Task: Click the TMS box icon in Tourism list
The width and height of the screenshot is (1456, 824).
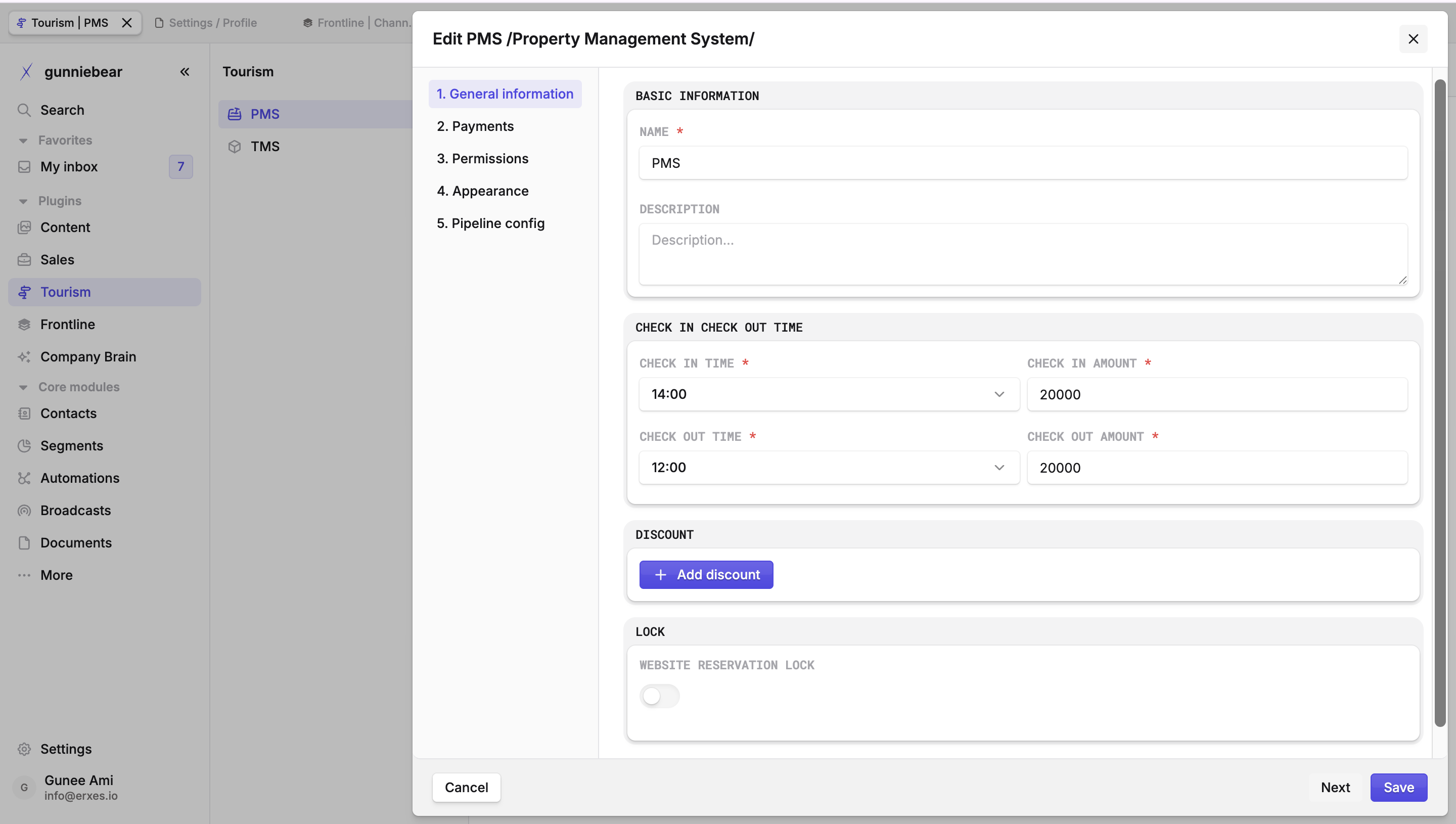Action: pos(234,147)
